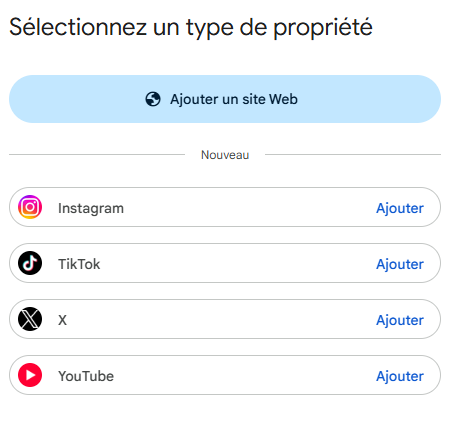The image size is (458, 422).
Task: Add an Instagram property via Ajouter
Action: pos(400,208)
